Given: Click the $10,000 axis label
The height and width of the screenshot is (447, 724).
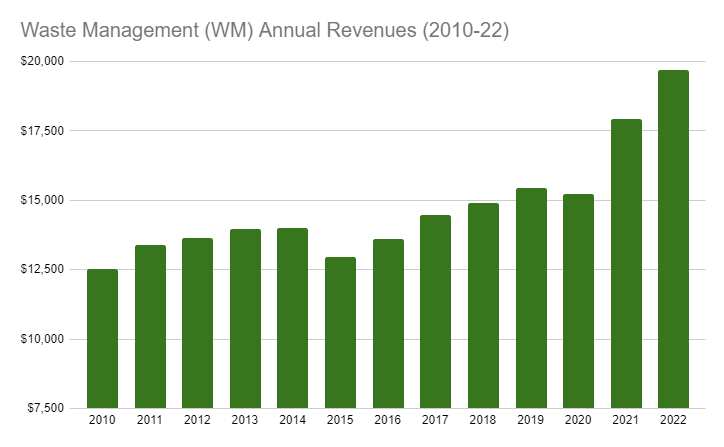Looking at the screenshot, I should [42, 339].
